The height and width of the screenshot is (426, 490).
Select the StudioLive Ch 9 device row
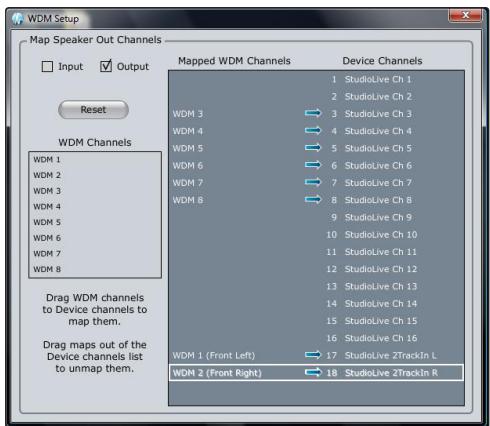tap(316, 217)
